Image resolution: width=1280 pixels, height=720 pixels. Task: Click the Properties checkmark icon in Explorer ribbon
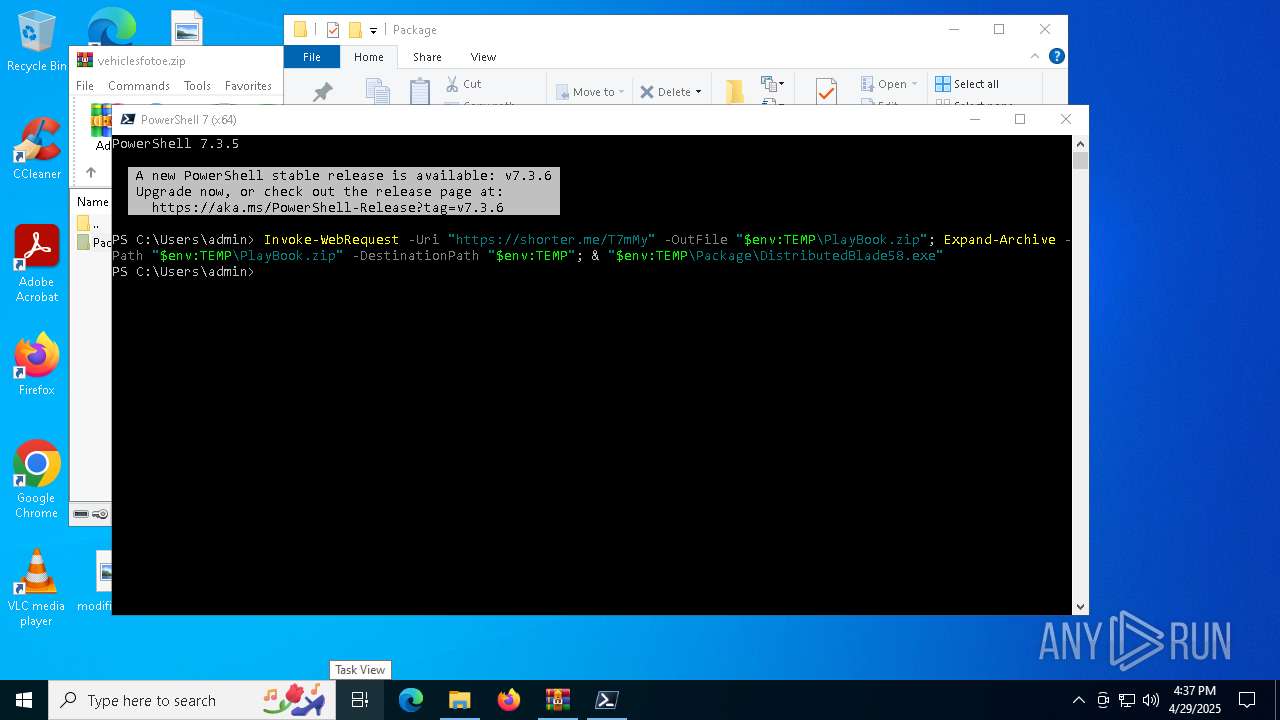tap(826, 91)
